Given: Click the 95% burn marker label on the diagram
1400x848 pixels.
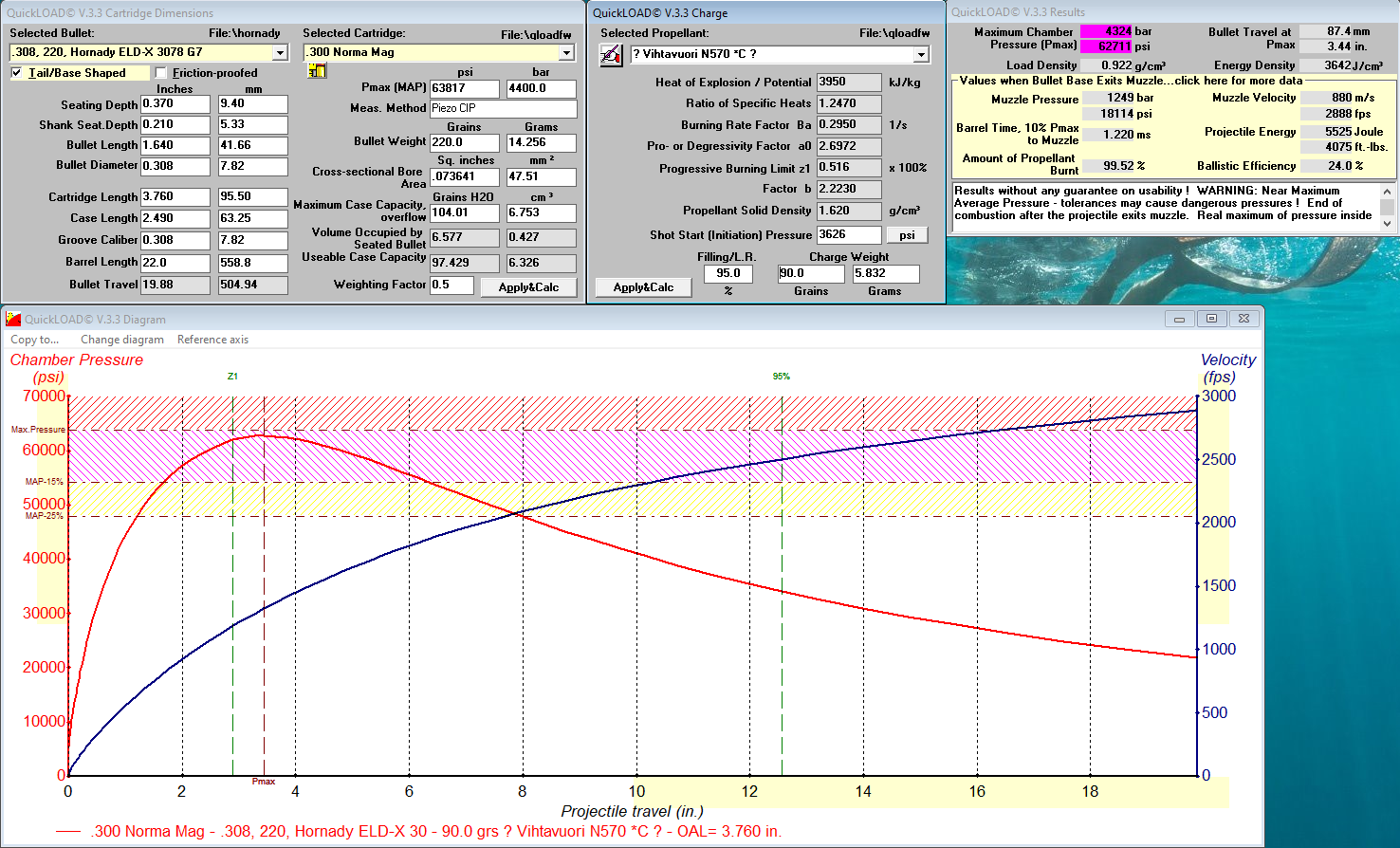Looking at the screenshot, I should [x=782, y=377].
